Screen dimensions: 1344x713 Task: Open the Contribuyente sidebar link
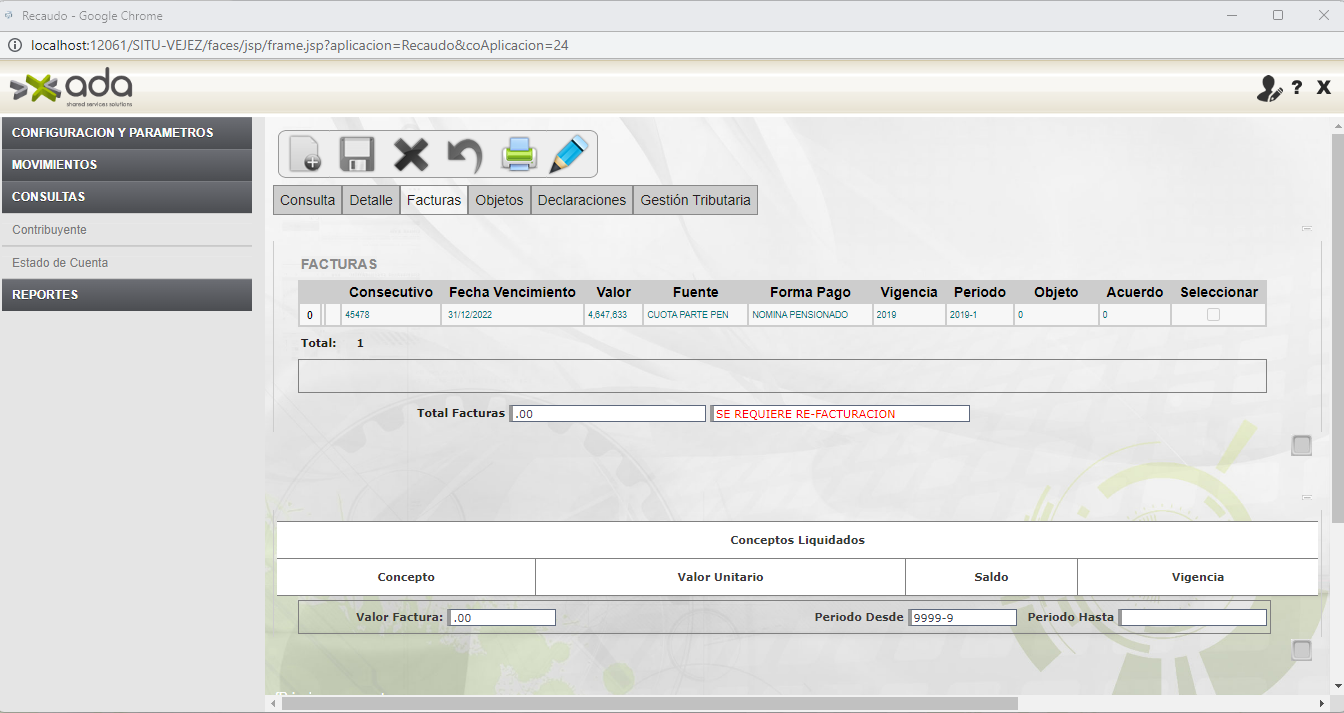(x=50, y=230)
